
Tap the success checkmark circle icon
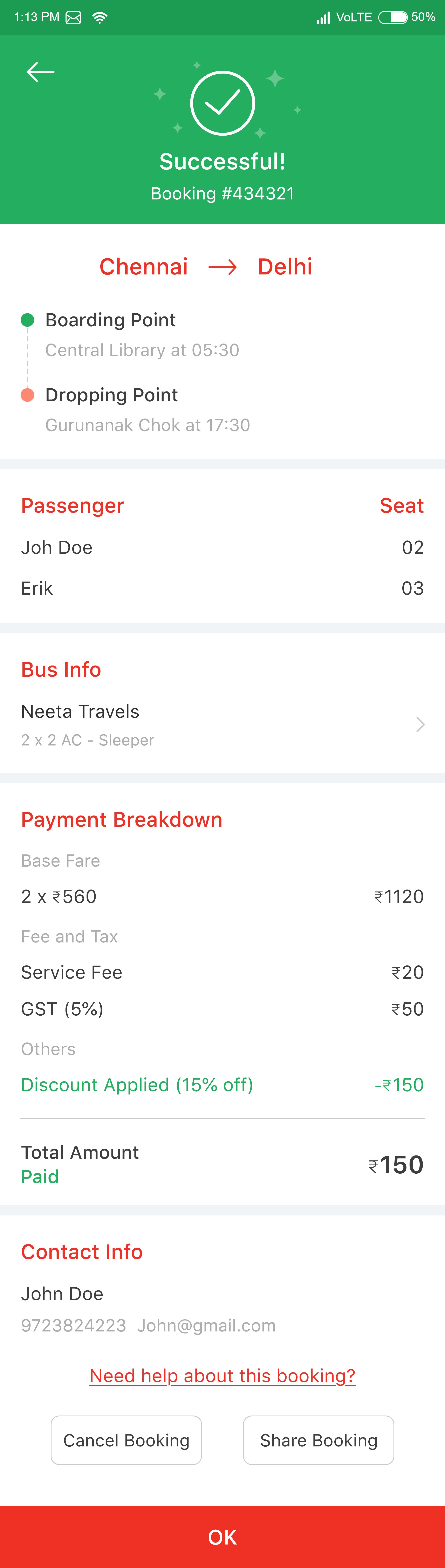coord(222,103)
